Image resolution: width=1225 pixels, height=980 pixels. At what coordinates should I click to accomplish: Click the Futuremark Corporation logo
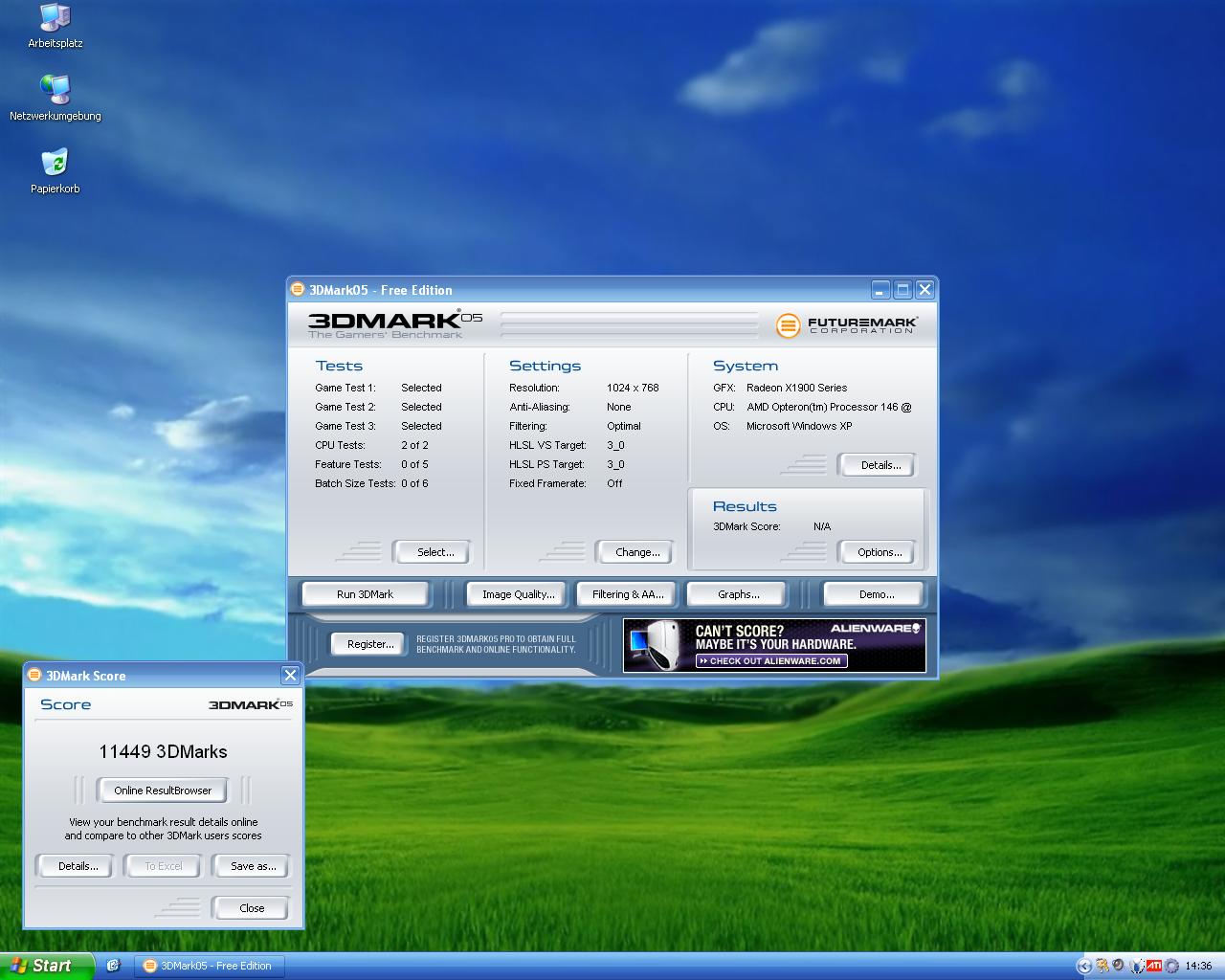point(846,325)
